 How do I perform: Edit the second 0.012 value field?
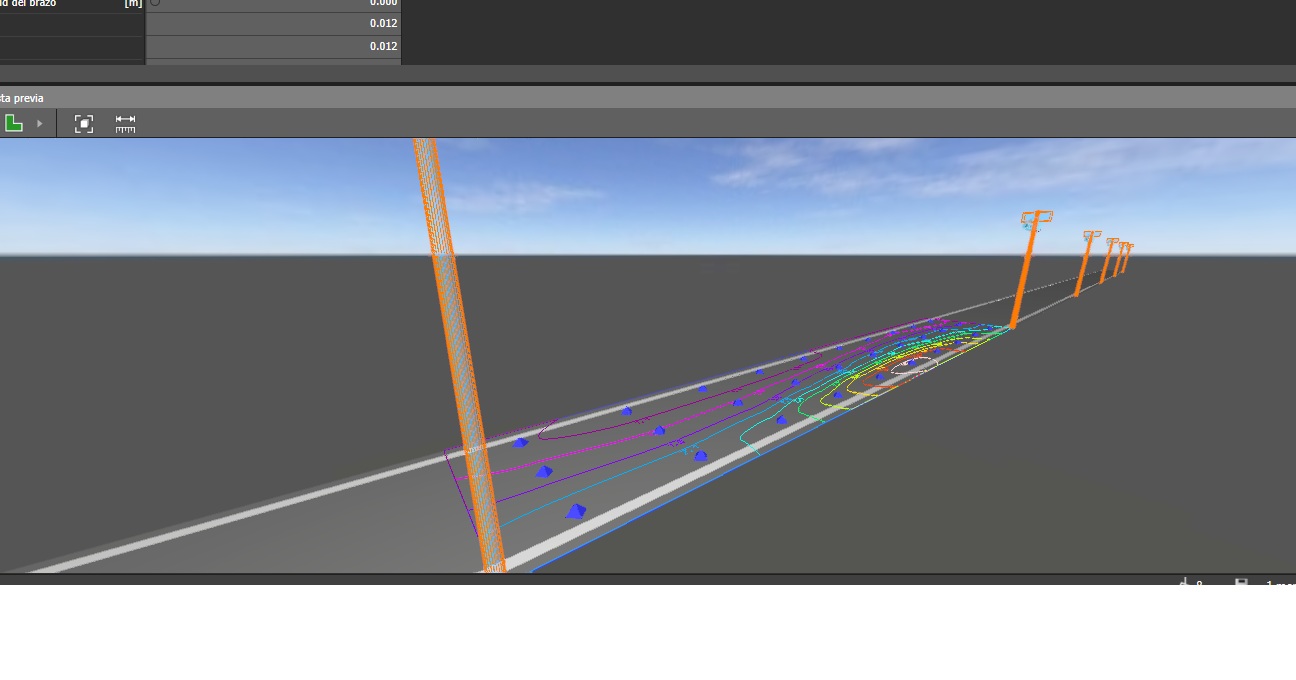point(274,47)
